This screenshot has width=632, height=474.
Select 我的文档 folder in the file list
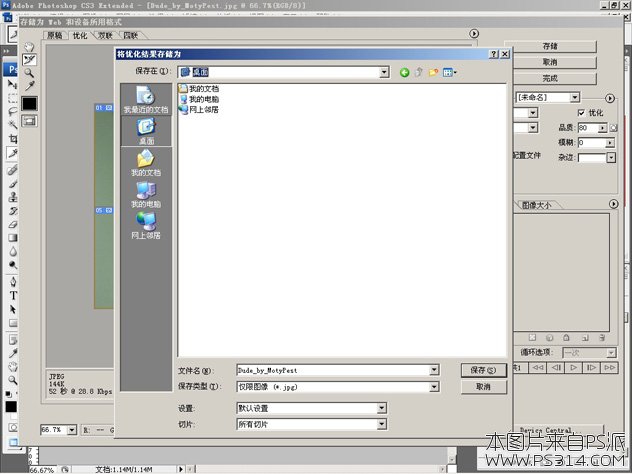(199, 88)
